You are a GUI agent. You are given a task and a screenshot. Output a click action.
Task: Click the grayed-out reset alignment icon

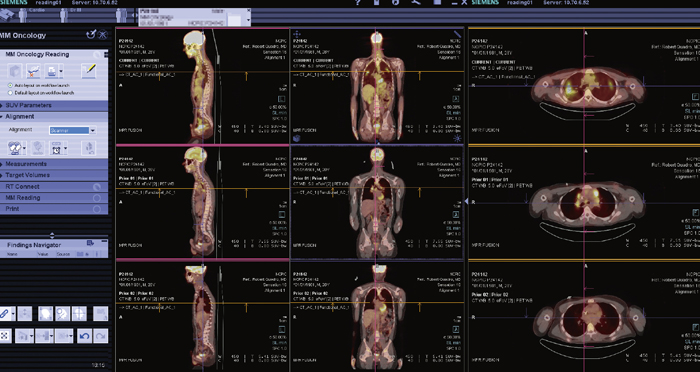(x=89, y=148)
